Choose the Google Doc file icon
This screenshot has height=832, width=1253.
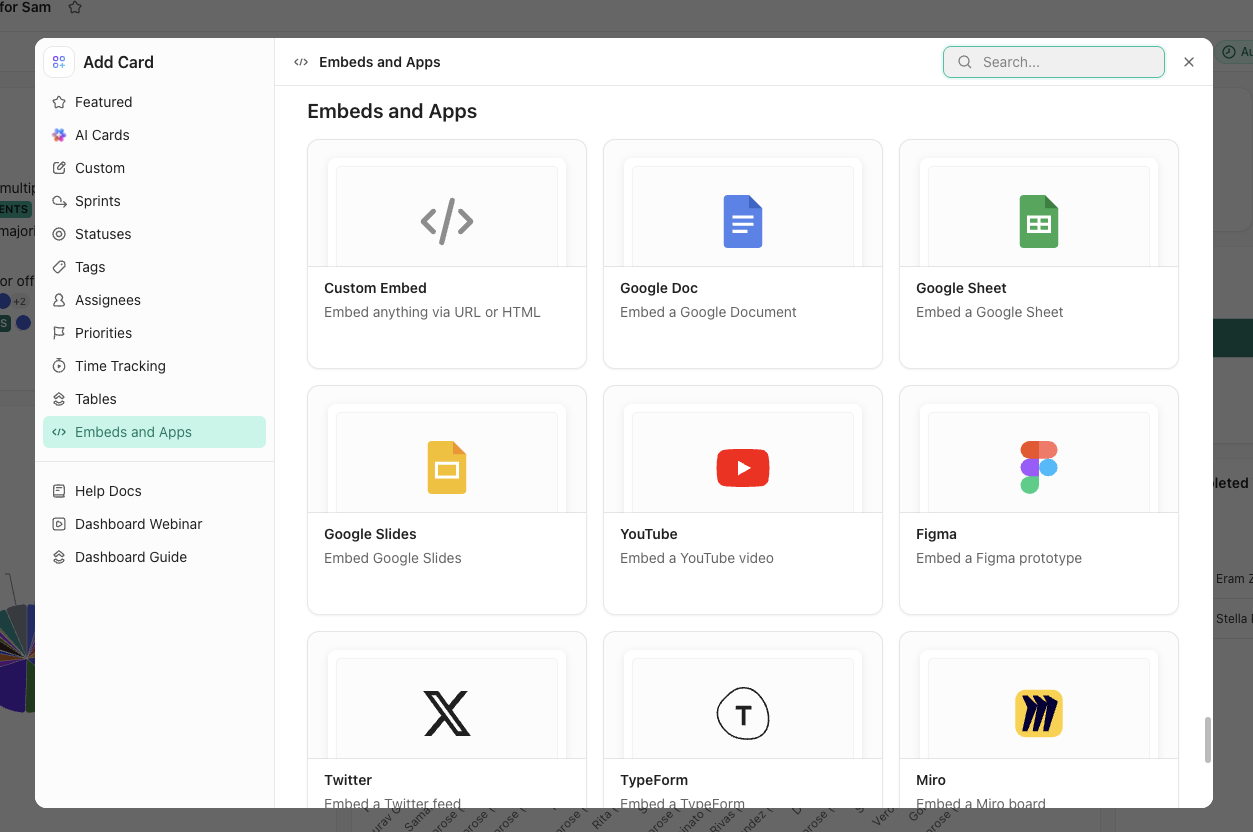click(743, 221)
